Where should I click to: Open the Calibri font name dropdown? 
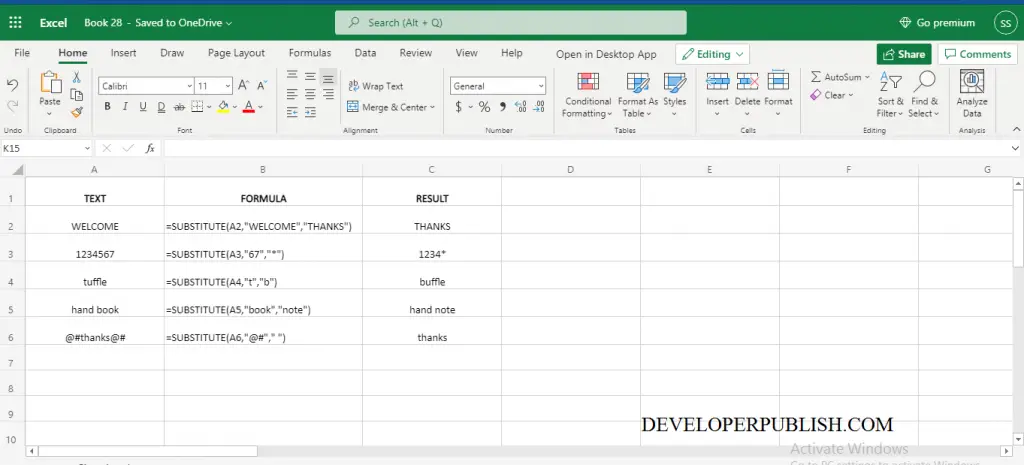[189, 86]
